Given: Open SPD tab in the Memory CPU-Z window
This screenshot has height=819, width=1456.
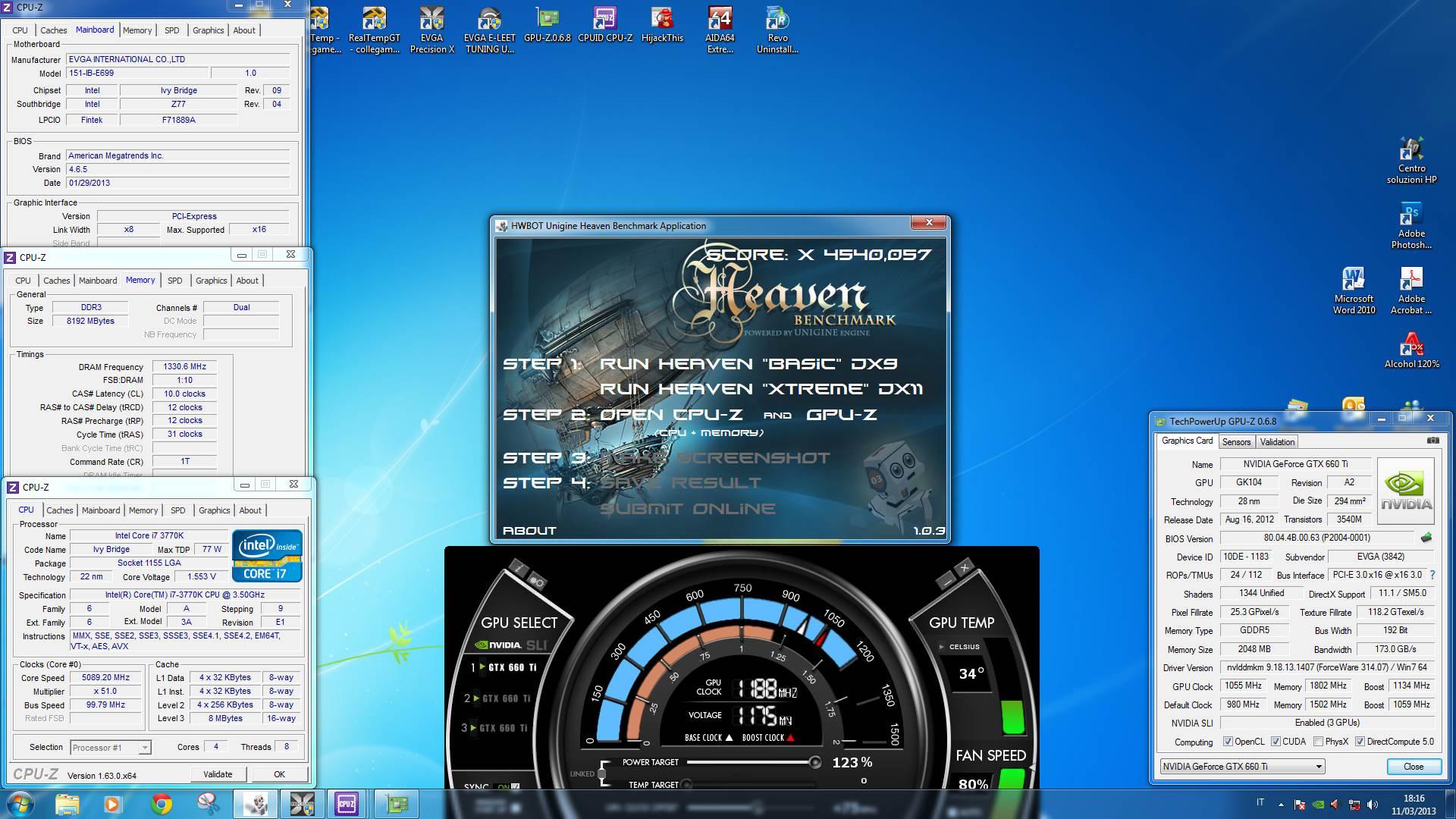Looking at the screenshot, I should click(x=174, y=281).
